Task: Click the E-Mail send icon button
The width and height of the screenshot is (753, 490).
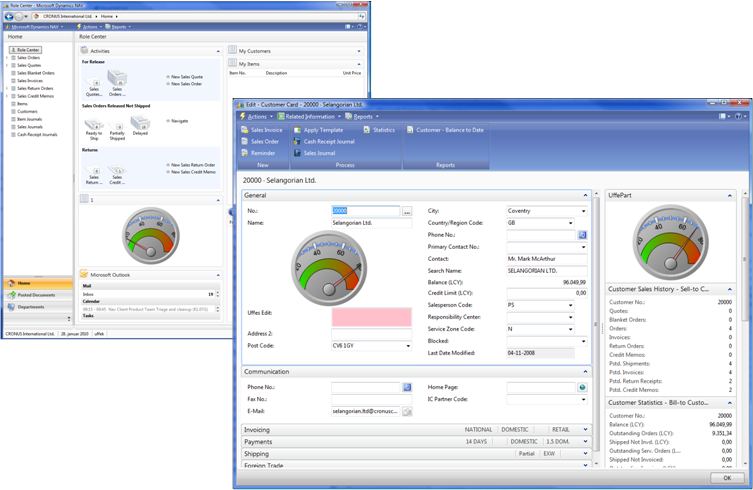Action: click(407, 411)
